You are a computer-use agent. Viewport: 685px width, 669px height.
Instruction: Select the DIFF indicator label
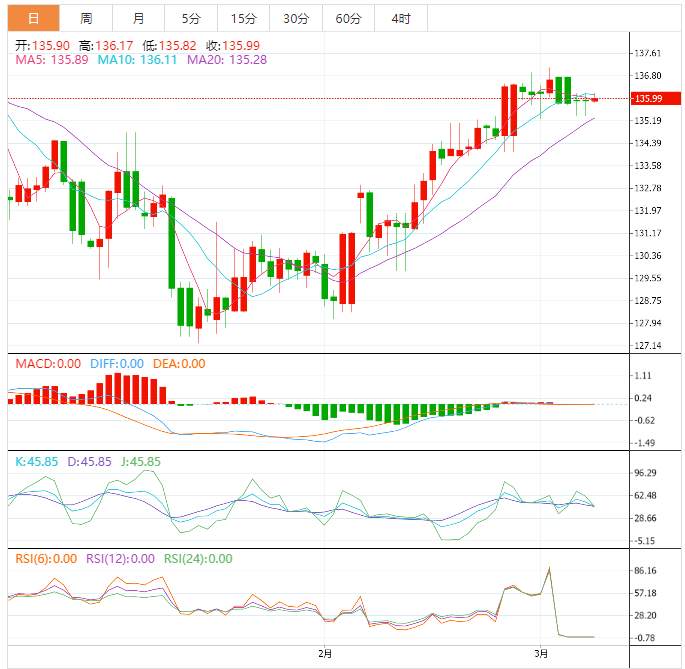116,363
